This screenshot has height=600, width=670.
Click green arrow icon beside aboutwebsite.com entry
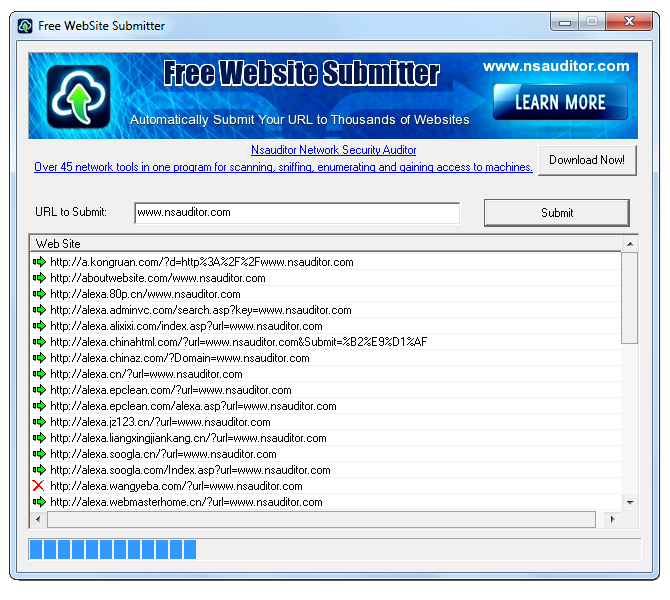39,278
